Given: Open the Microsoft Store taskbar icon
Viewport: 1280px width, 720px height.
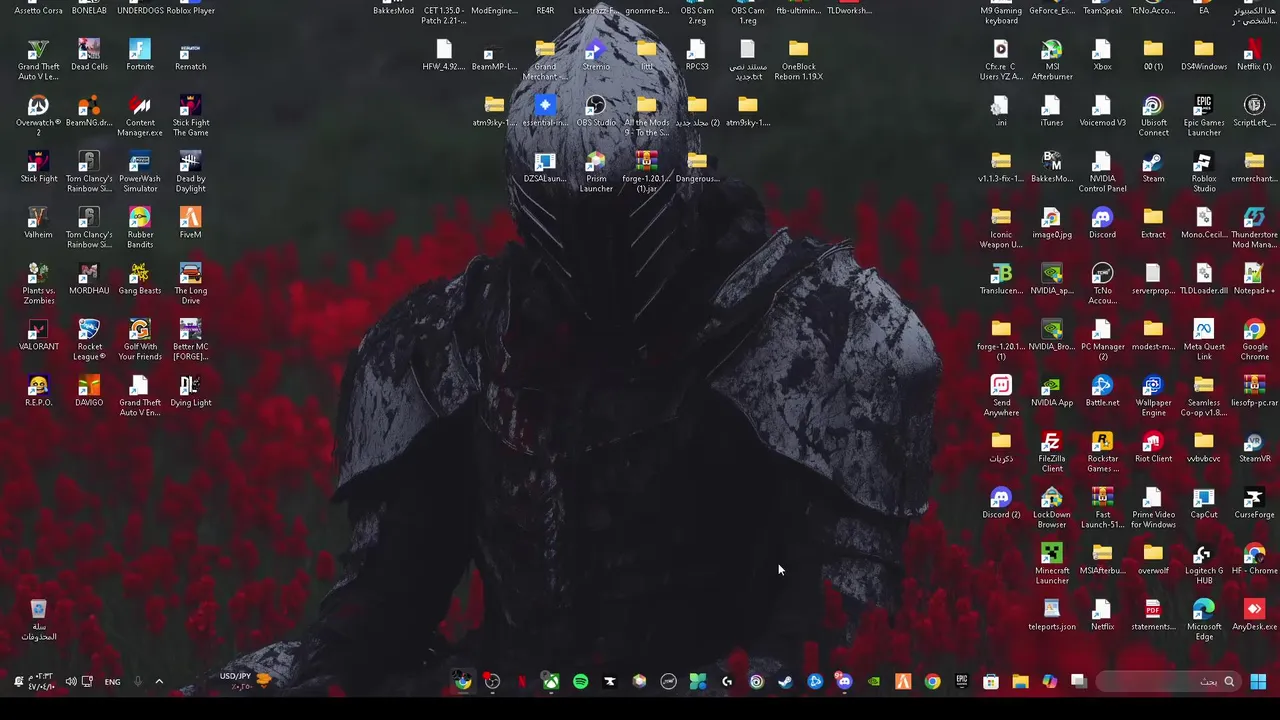Looking at the screenshot, I should tap(990, 682).
